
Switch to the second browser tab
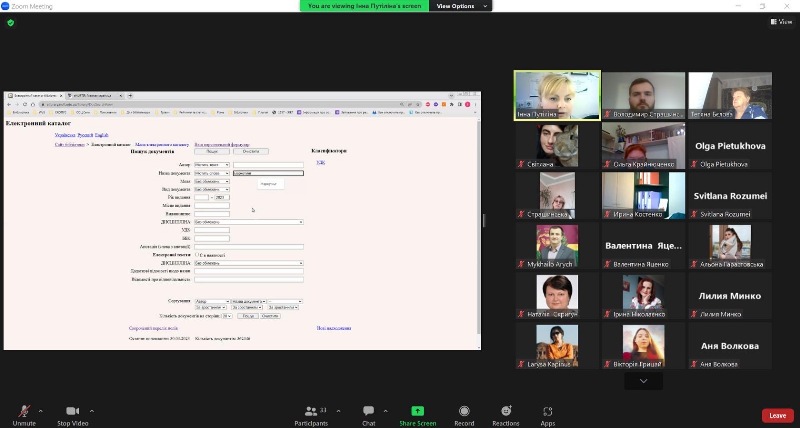(x=95, y=95)
